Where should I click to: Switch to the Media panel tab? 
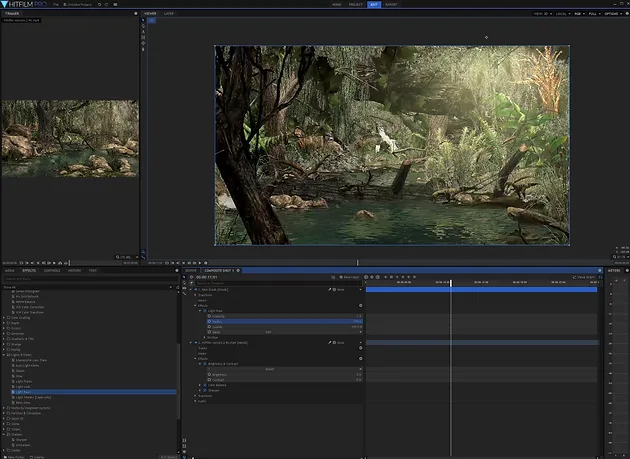[10, 270]
